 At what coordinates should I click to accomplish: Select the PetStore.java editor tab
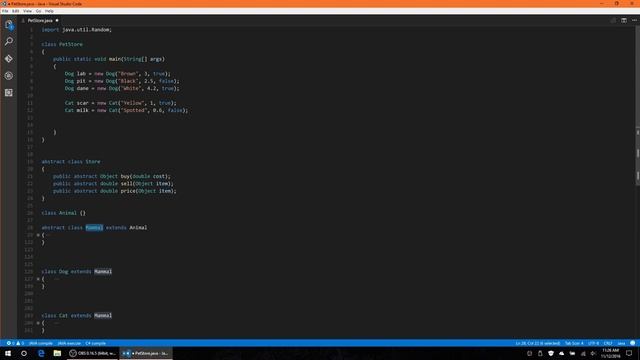click(40, 20)
